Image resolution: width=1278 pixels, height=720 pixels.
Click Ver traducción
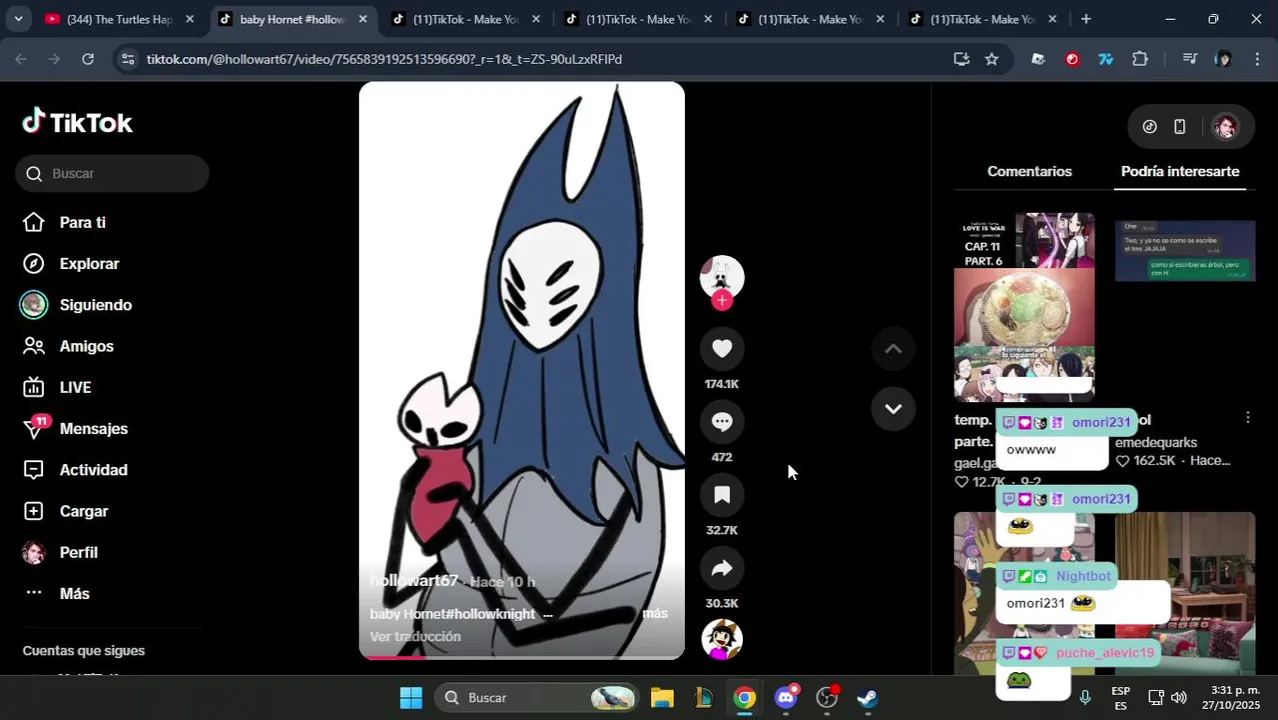click(415, 637)
